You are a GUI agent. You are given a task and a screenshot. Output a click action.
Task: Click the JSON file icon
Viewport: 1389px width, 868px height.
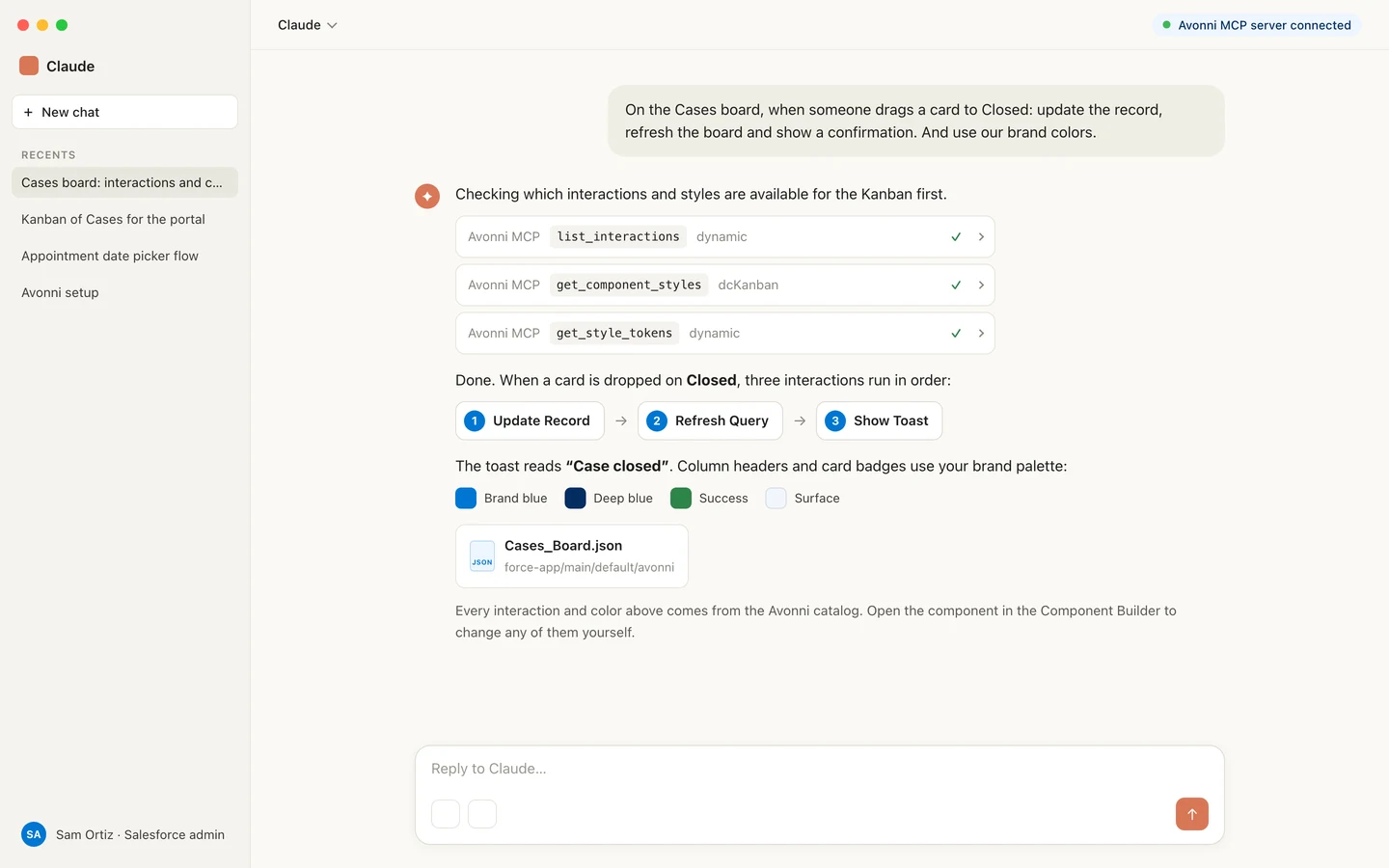click(x=482, y=556)
